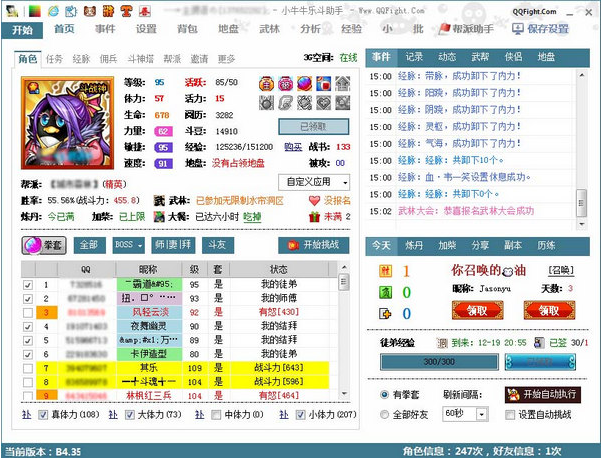Click the 300/300 apprentice experience progress bar
The width and height of the screenshot is (602, 458).
(x=439, y=362)
